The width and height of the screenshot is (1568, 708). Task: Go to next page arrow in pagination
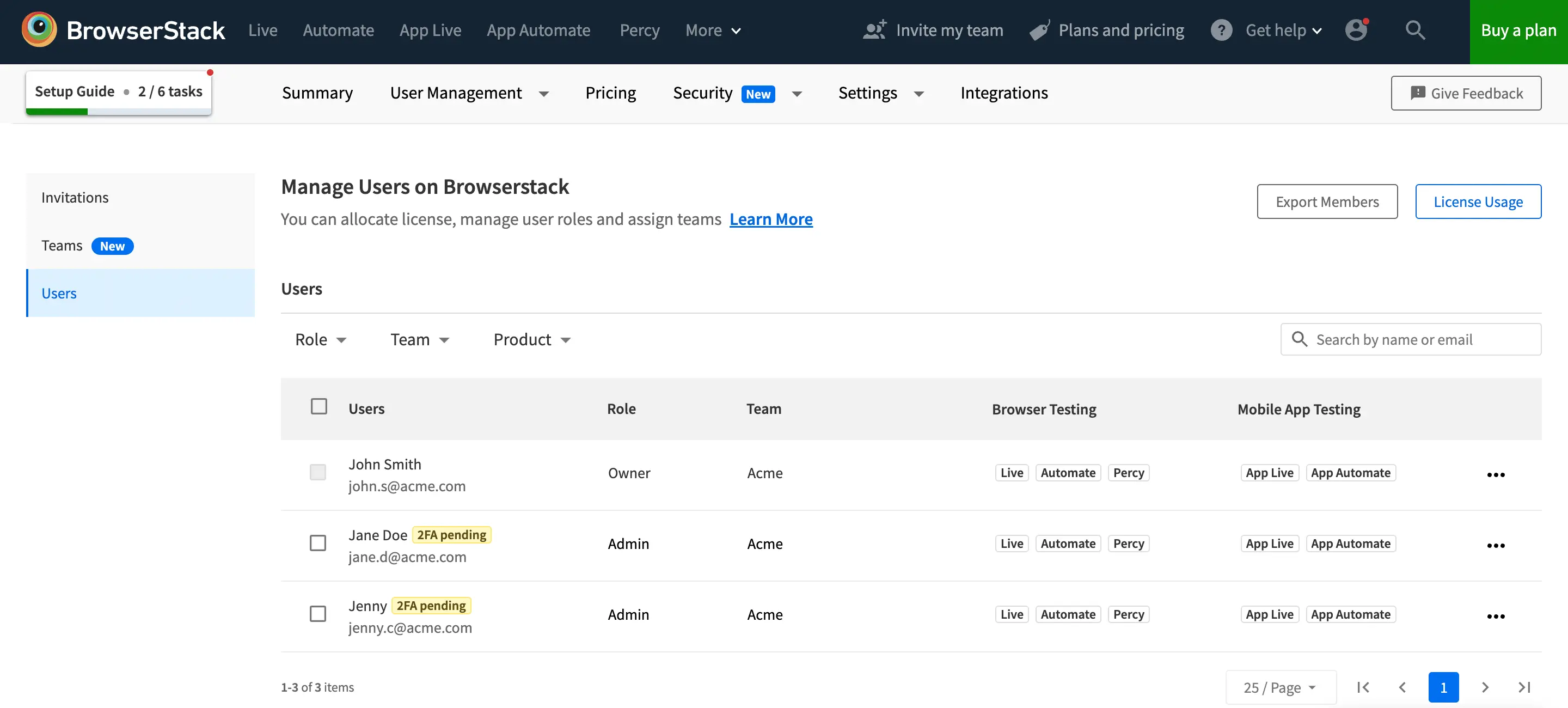tap(1485, 687)
